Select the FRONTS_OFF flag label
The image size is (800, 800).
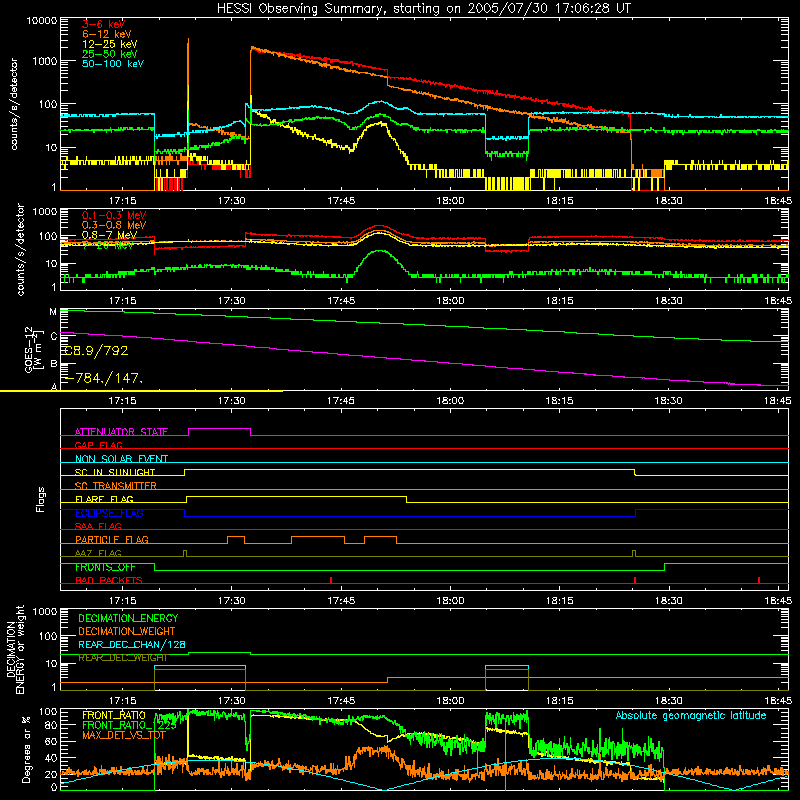(105, 567)
